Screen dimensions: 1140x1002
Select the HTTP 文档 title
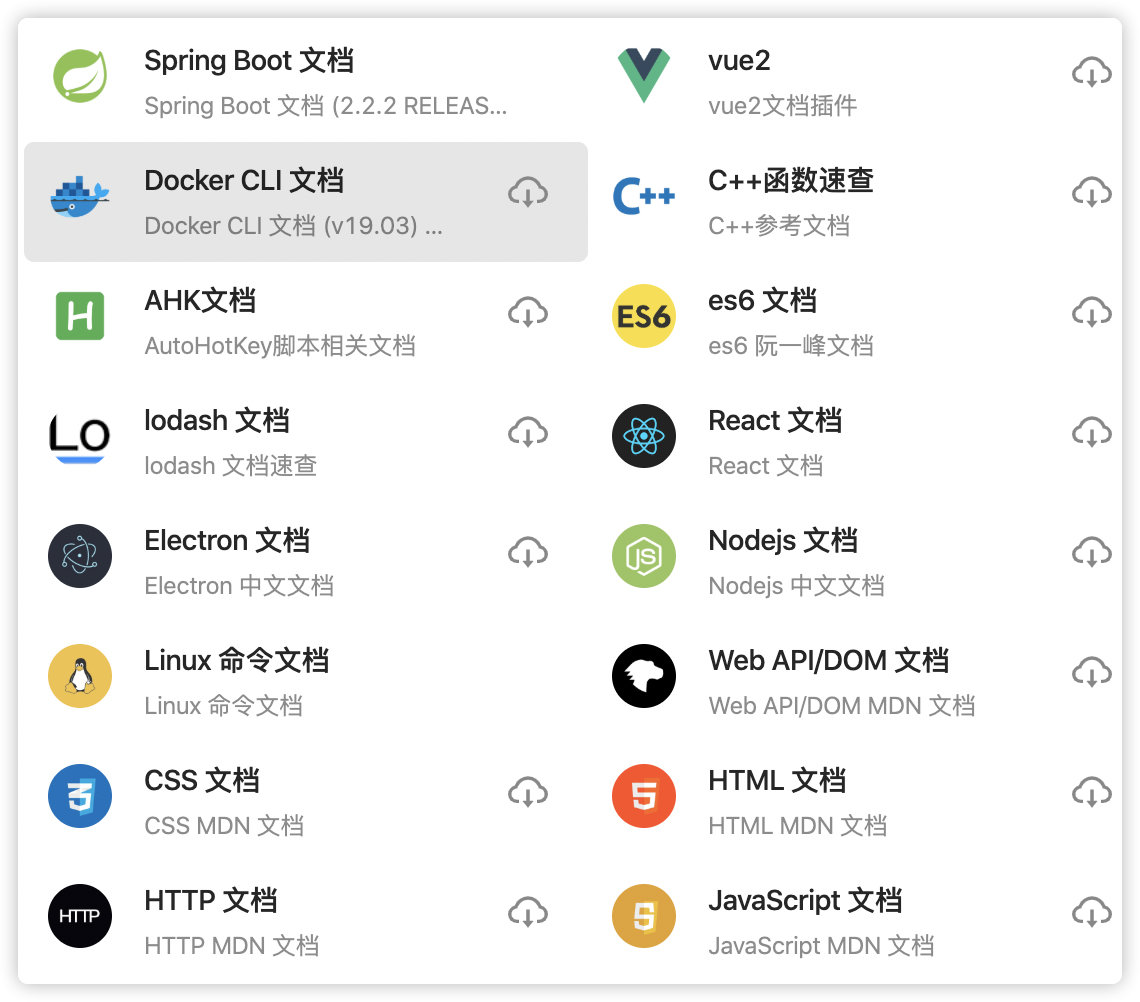tap(210, 900)
